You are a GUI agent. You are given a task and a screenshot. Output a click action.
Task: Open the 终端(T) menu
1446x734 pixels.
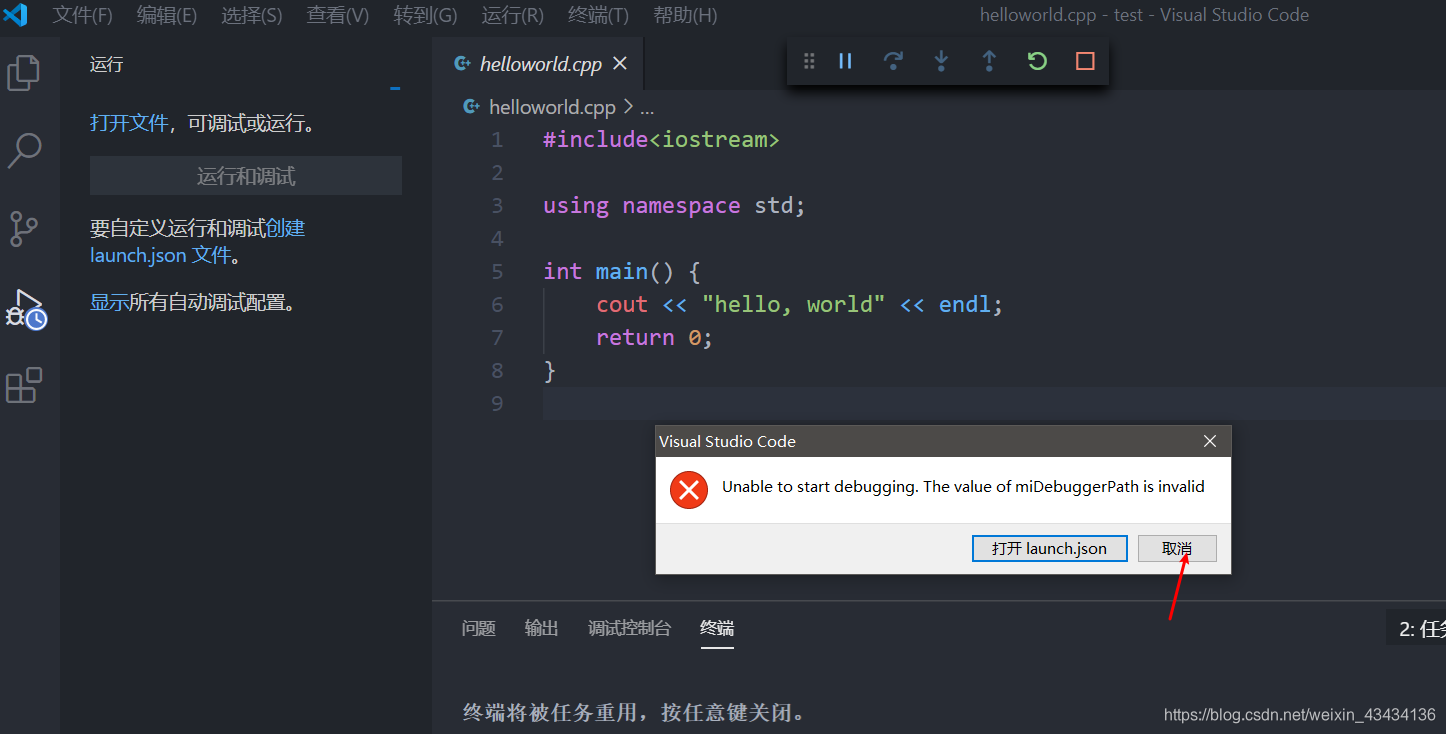coord(598,15)
